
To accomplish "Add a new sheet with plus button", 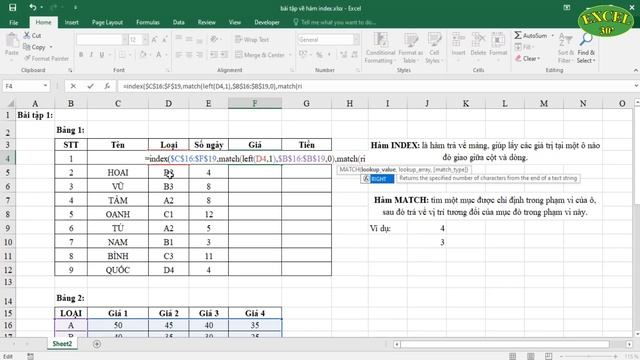I will 97,344.
